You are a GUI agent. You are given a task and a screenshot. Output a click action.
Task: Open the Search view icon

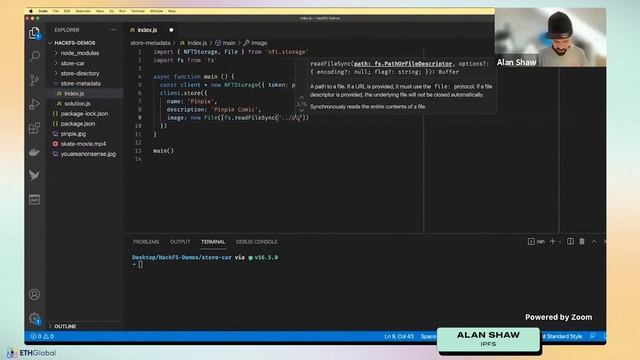click(x=35, y=56)
